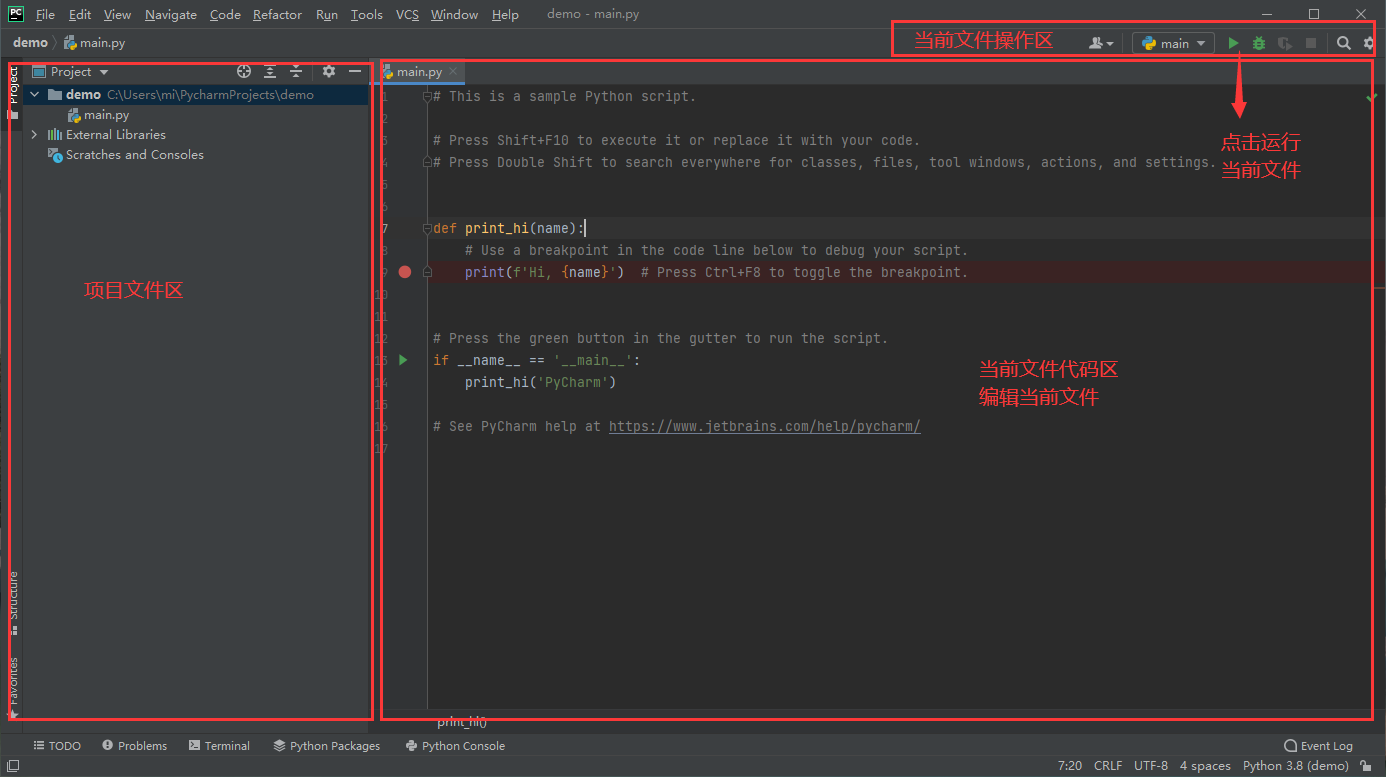Toggle the read-only lock icon in status bar

coord(1366,766)
